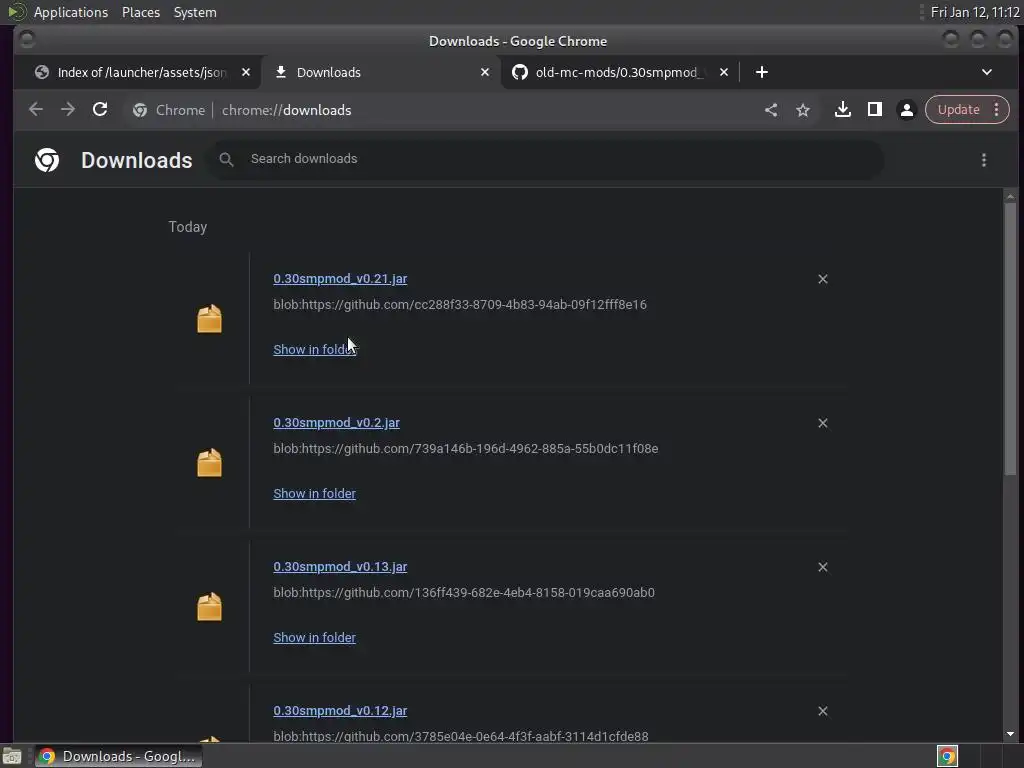Click the Downloads - Google Chrome taskbar button
The width and height of the screenshot is (1024, 768).
pos(118,756)
